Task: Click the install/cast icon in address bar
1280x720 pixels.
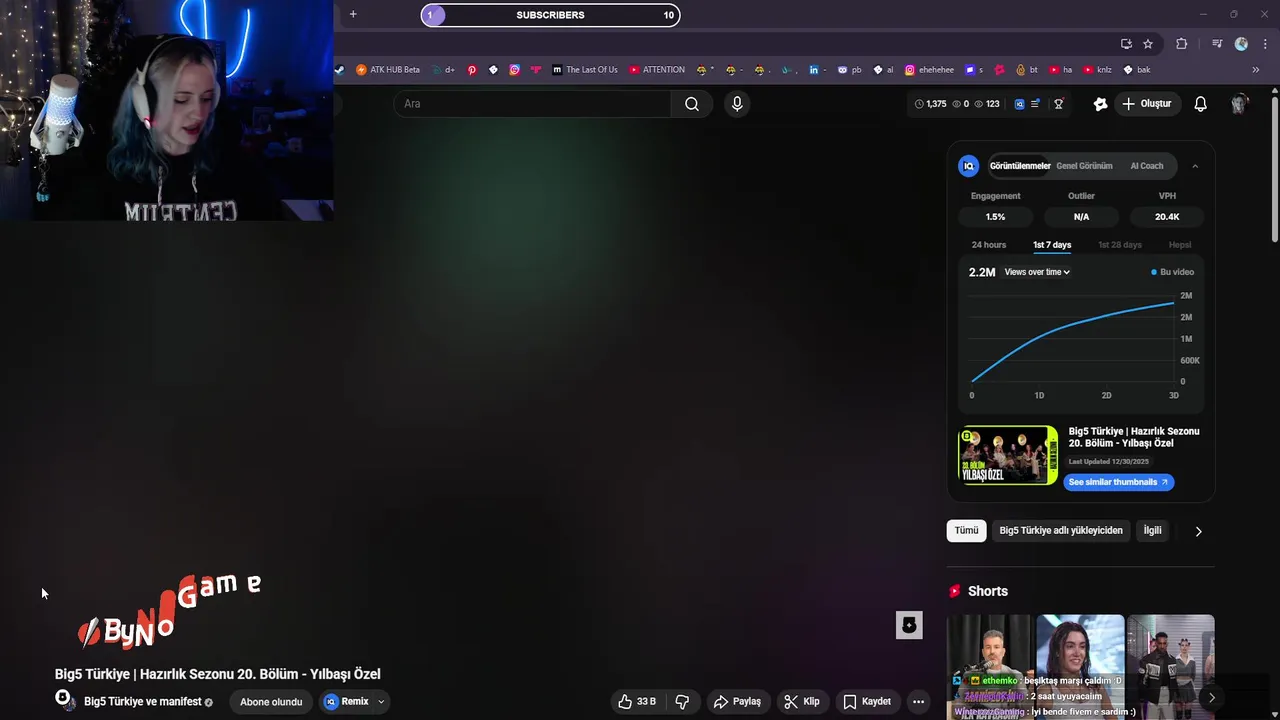Action: point(1126,44)
